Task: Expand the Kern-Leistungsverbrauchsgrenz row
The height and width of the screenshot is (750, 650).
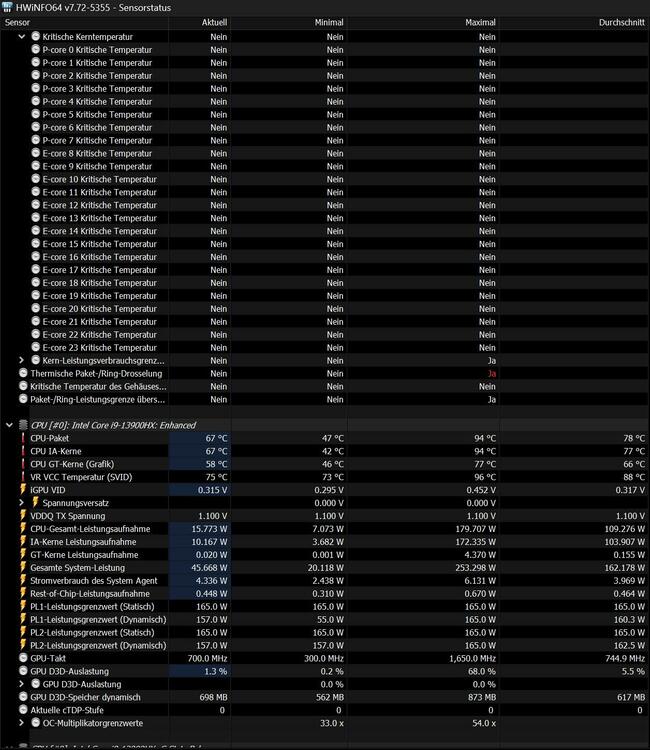Action: pyautogui.click(x=22, y=360)
